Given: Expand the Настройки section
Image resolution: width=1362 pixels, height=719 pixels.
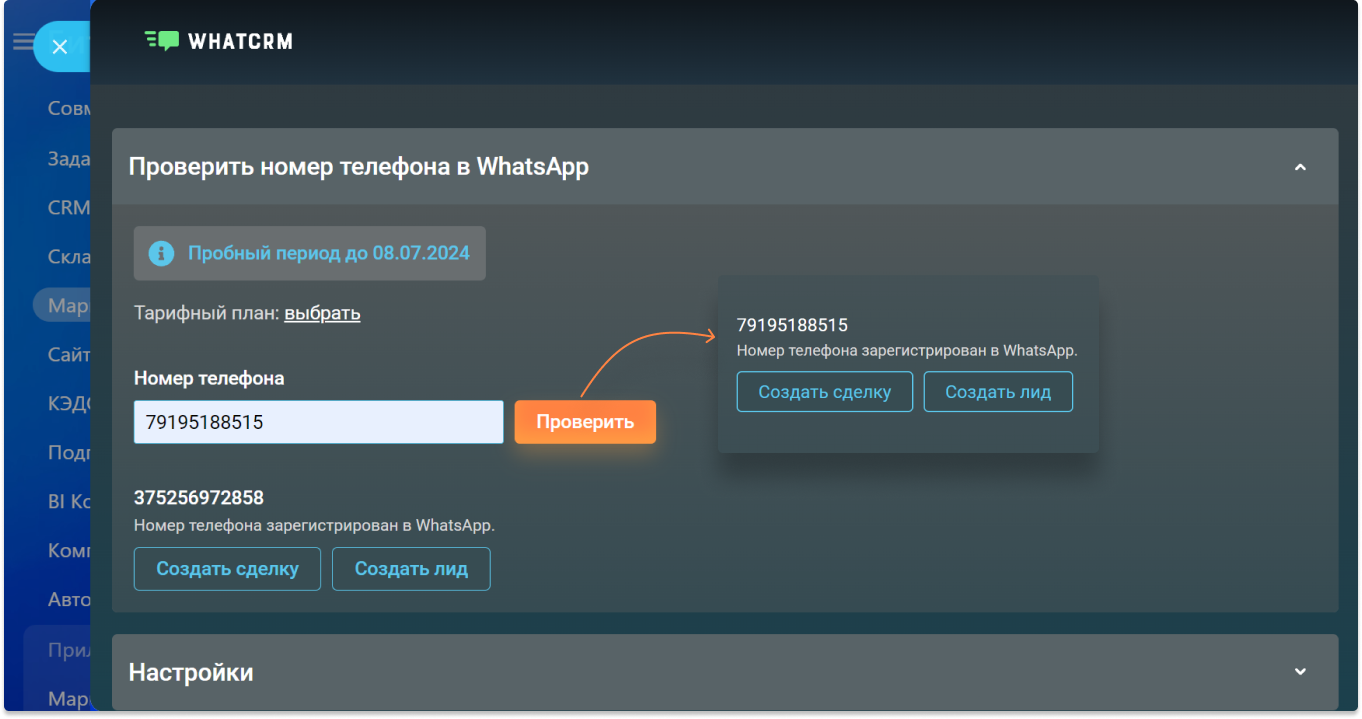Looking at the screenshot, I should coord(1300,671).
